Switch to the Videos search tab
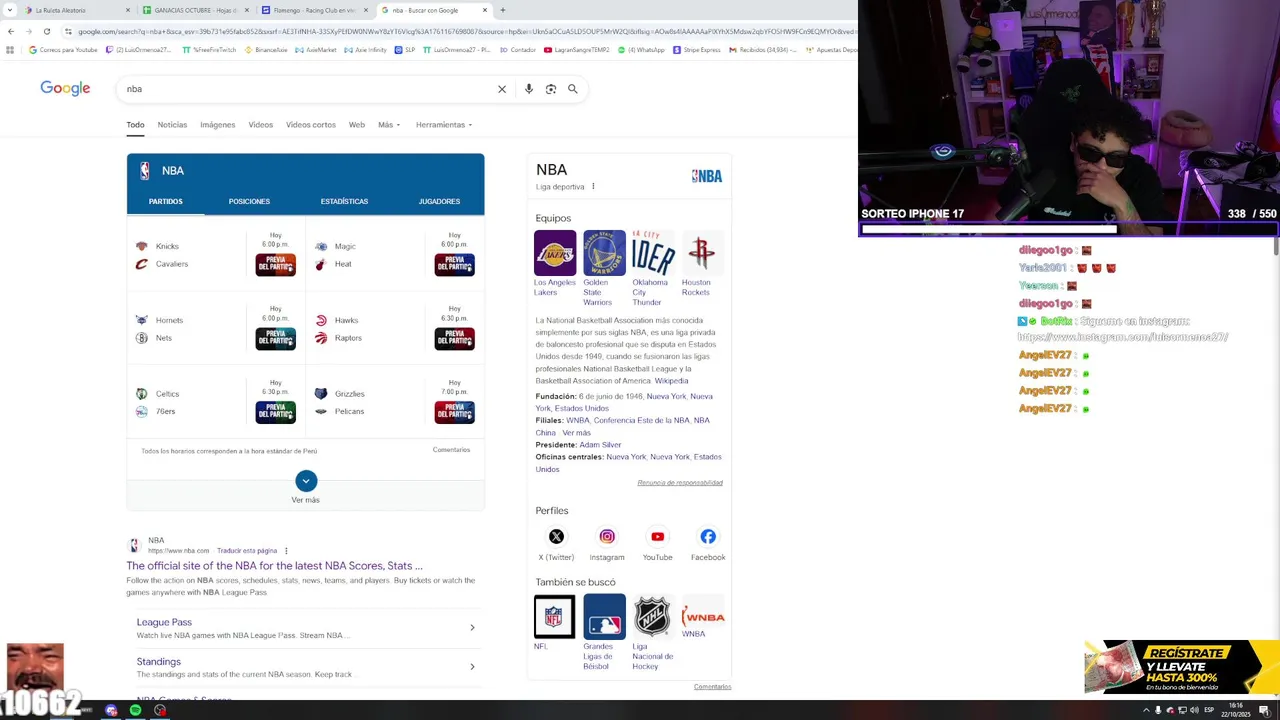The height and width of the screenshot is (720, 1280). (x=261, y=125)
